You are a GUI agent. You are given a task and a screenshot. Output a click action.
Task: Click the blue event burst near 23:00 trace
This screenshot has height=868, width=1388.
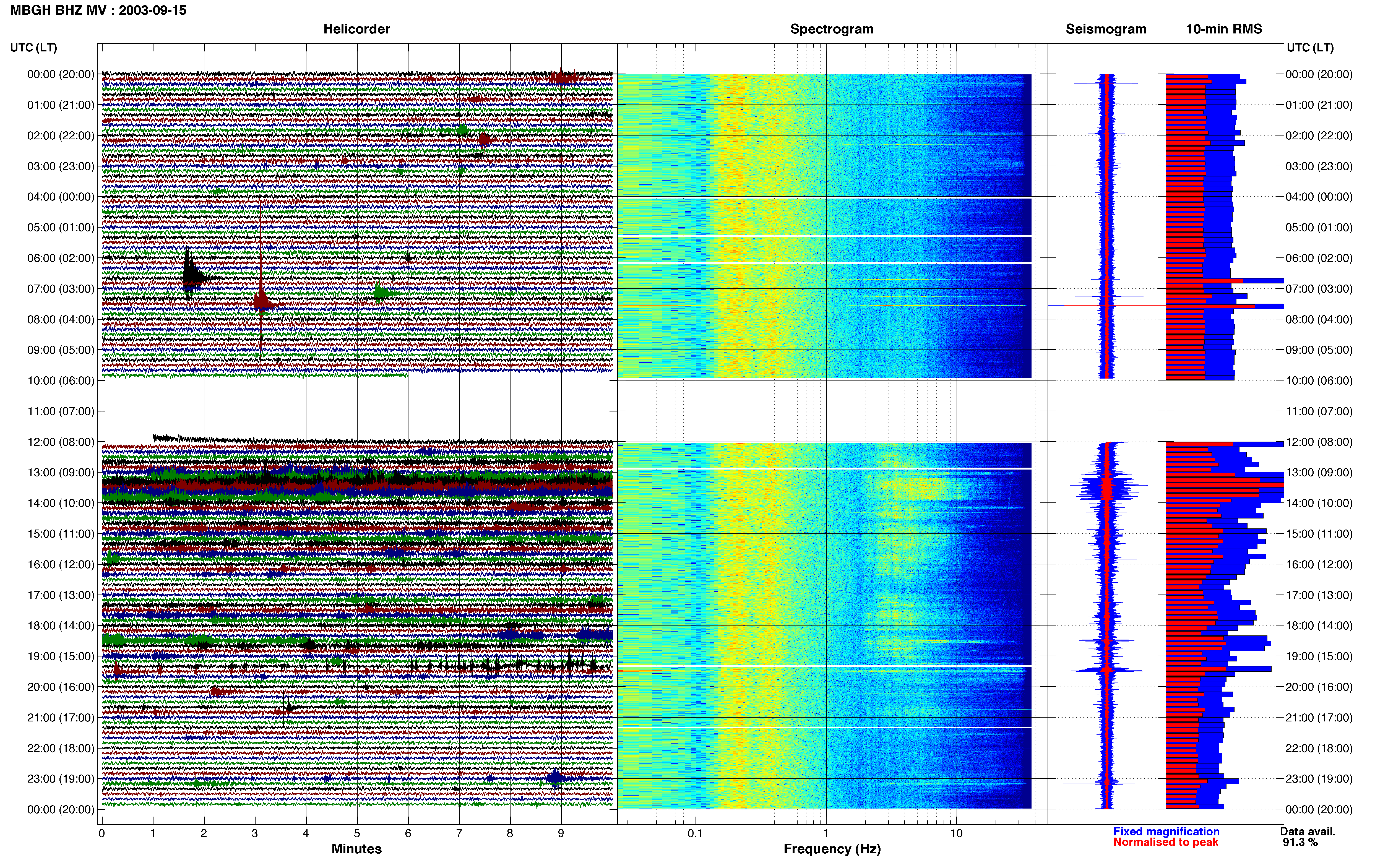[555, 778]
